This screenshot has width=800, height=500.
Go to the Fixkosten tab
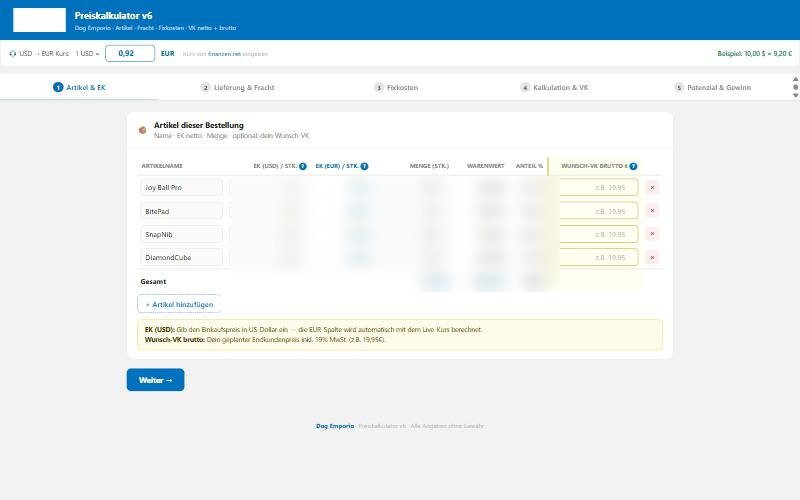(x=396, y=87)
